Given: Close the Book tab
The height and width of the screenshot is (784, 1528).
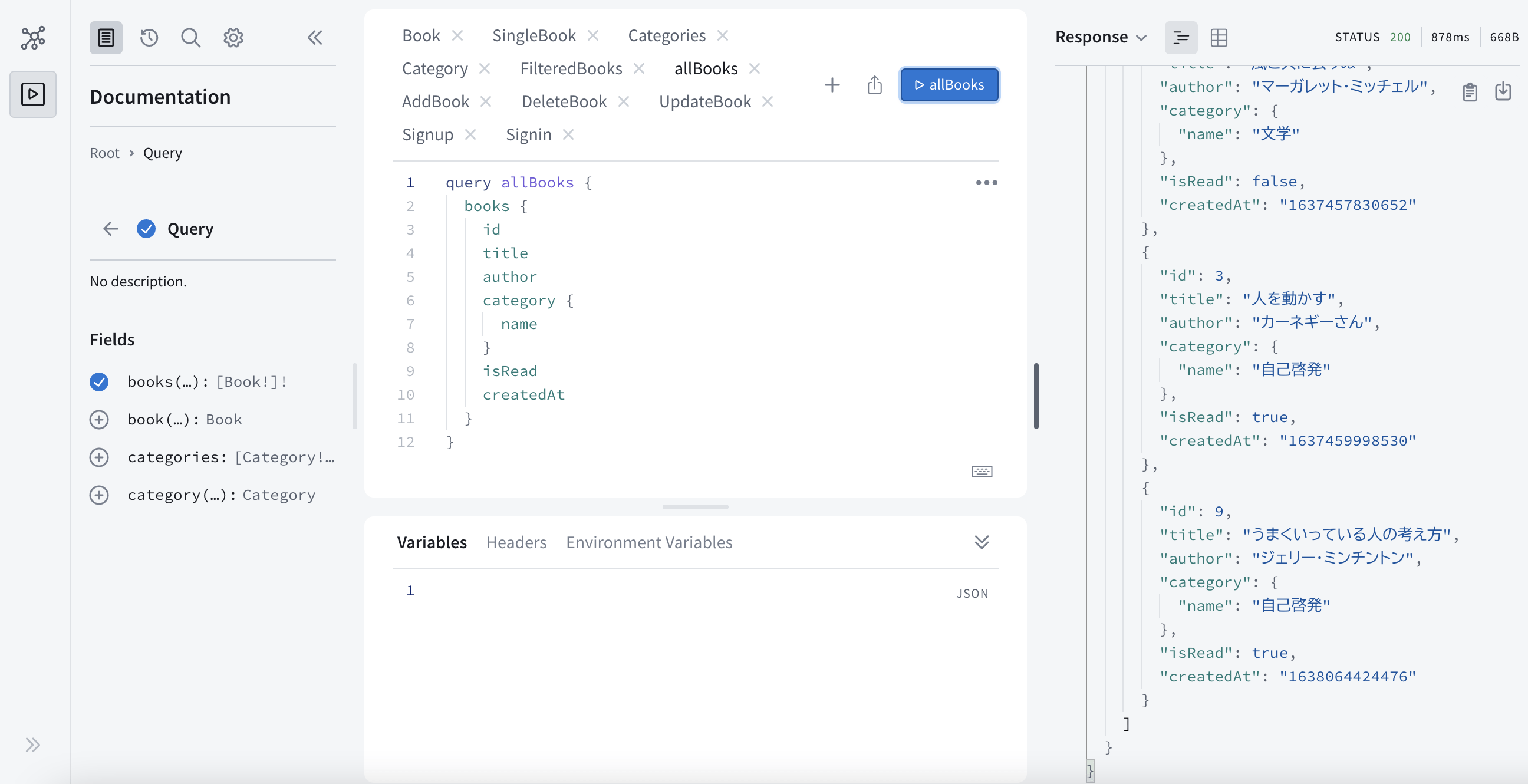Looking at the screenshot, I should (457, 35).
